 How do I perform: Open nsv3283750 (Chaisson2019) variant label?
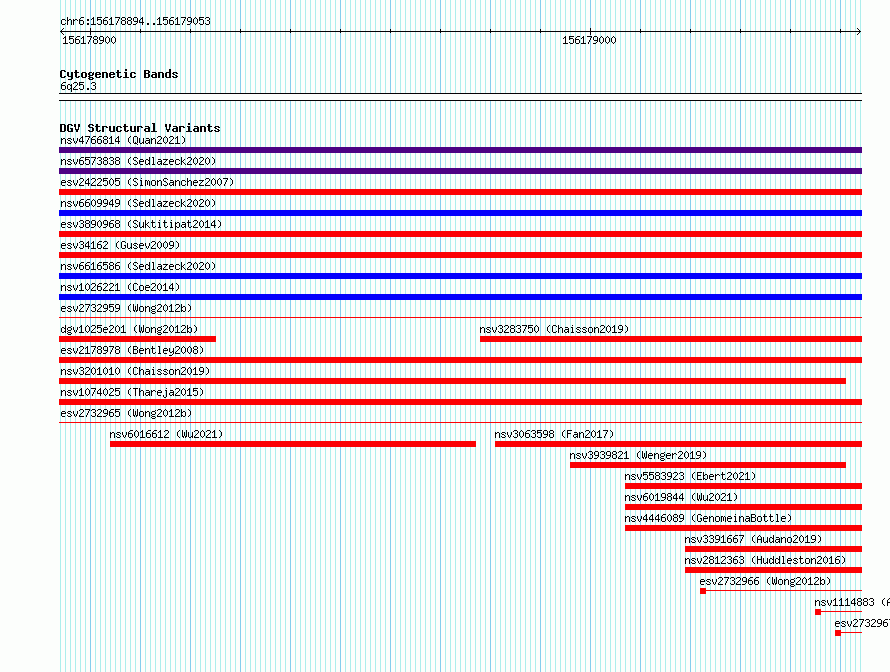pyautogui.click(x=554, y=329)
